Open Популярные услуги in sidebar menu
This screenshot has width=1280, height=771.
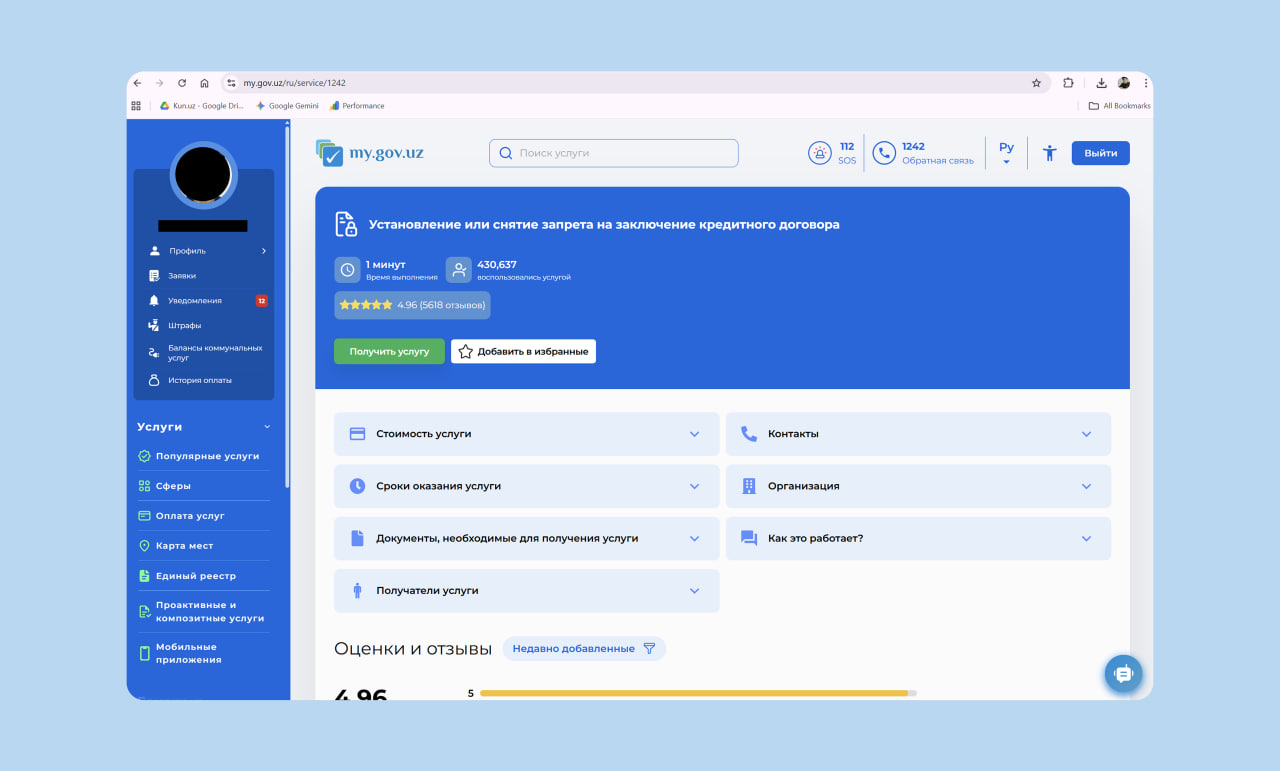207,456
